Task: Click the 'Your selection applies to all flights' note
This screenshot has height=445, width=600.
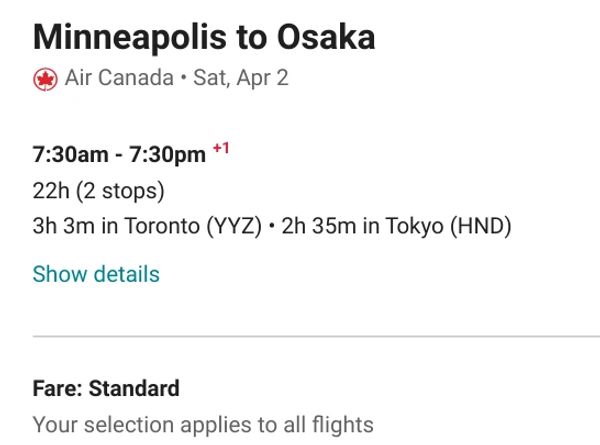Action: [x=203, y=424]
